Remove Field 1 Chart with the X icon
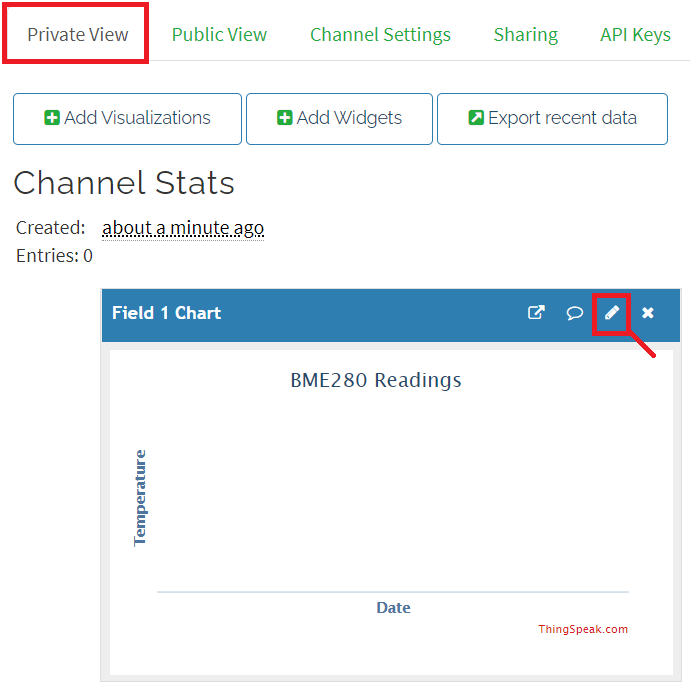 [648, 313]
